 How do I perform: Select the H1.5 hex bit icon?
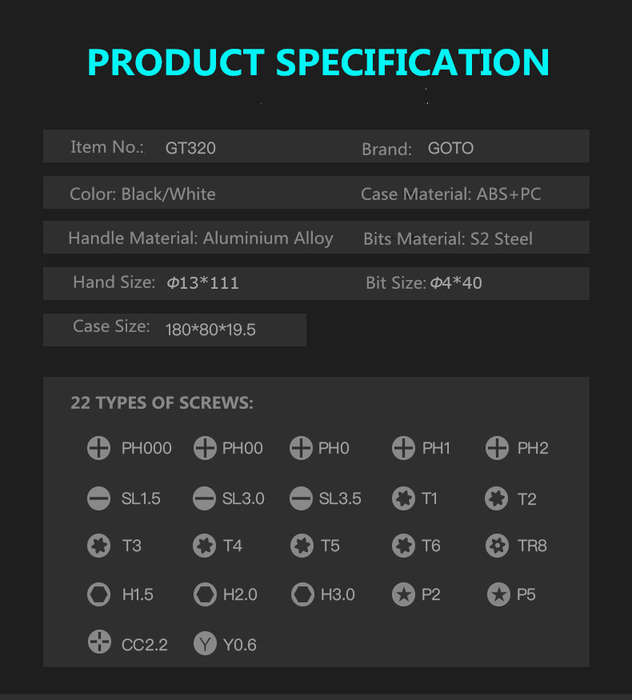pos(99,594)
